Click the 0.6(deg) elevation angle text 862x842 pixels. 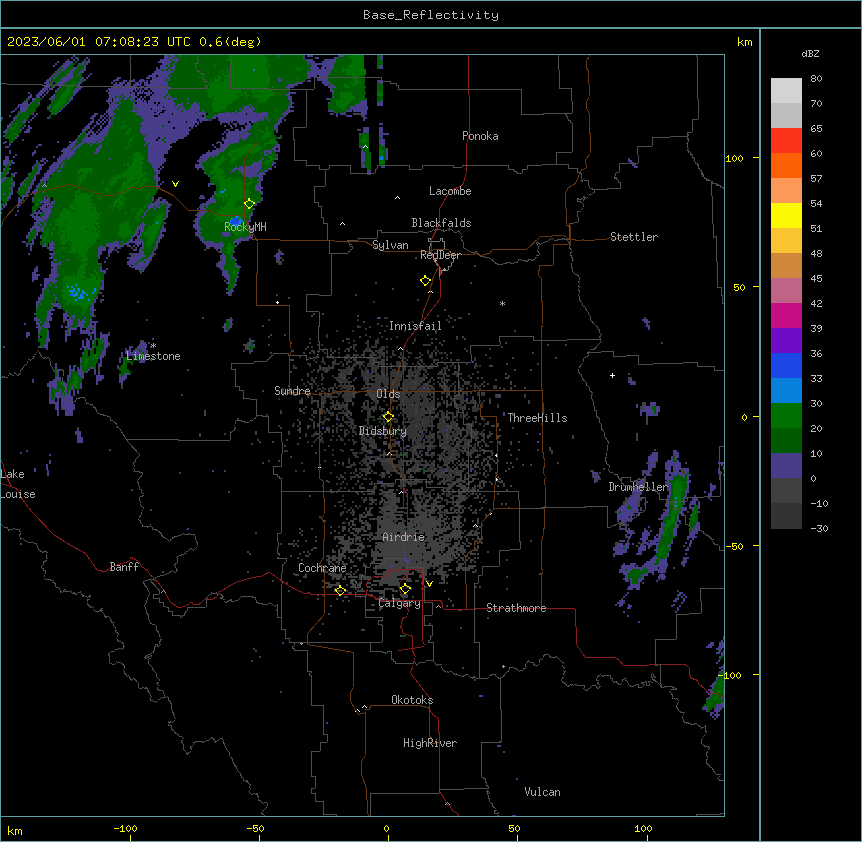pos(230,42)
